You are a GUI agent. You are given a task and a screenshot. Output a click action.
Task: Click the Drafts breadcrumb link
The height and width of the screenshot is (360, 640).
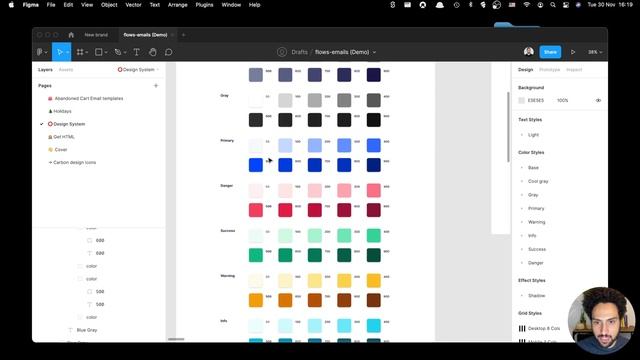coord(299,52)
